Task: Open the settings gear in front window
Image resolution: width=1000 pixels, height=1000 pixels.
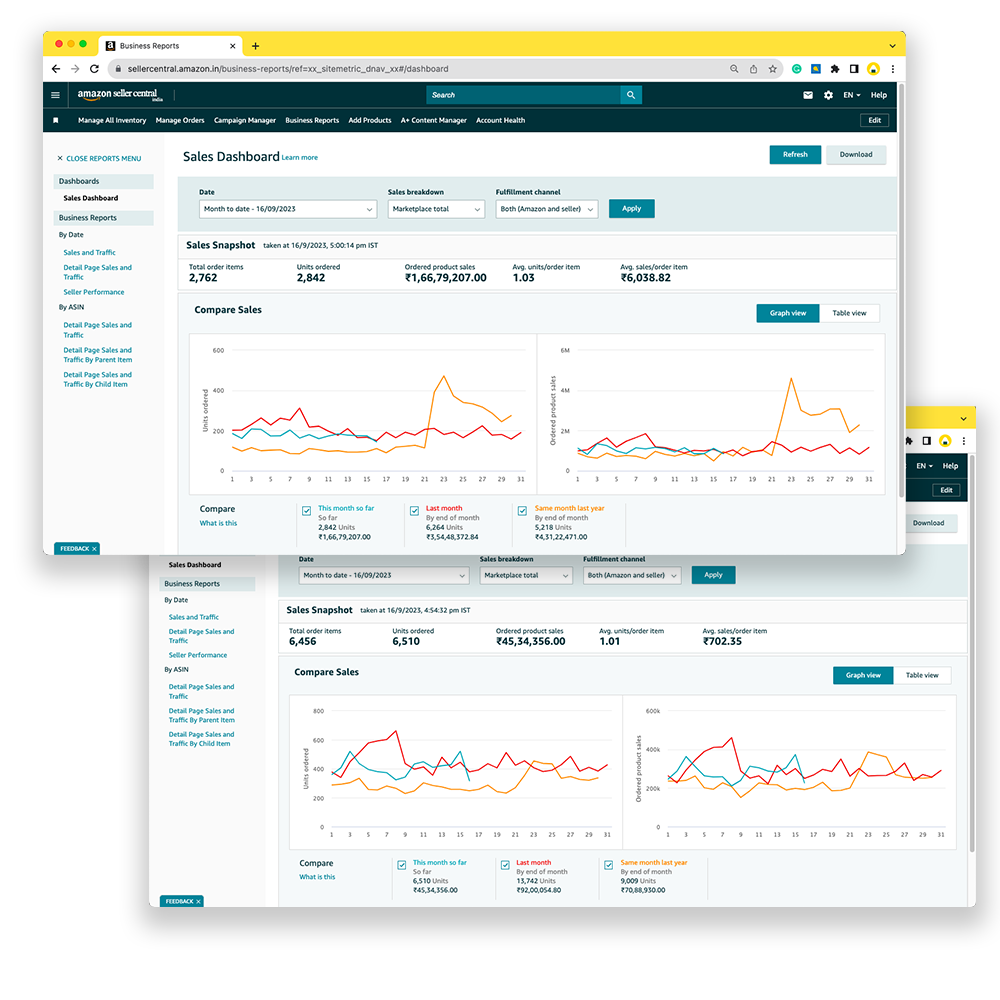Action: pyautogui.click(x=828, y=95)
